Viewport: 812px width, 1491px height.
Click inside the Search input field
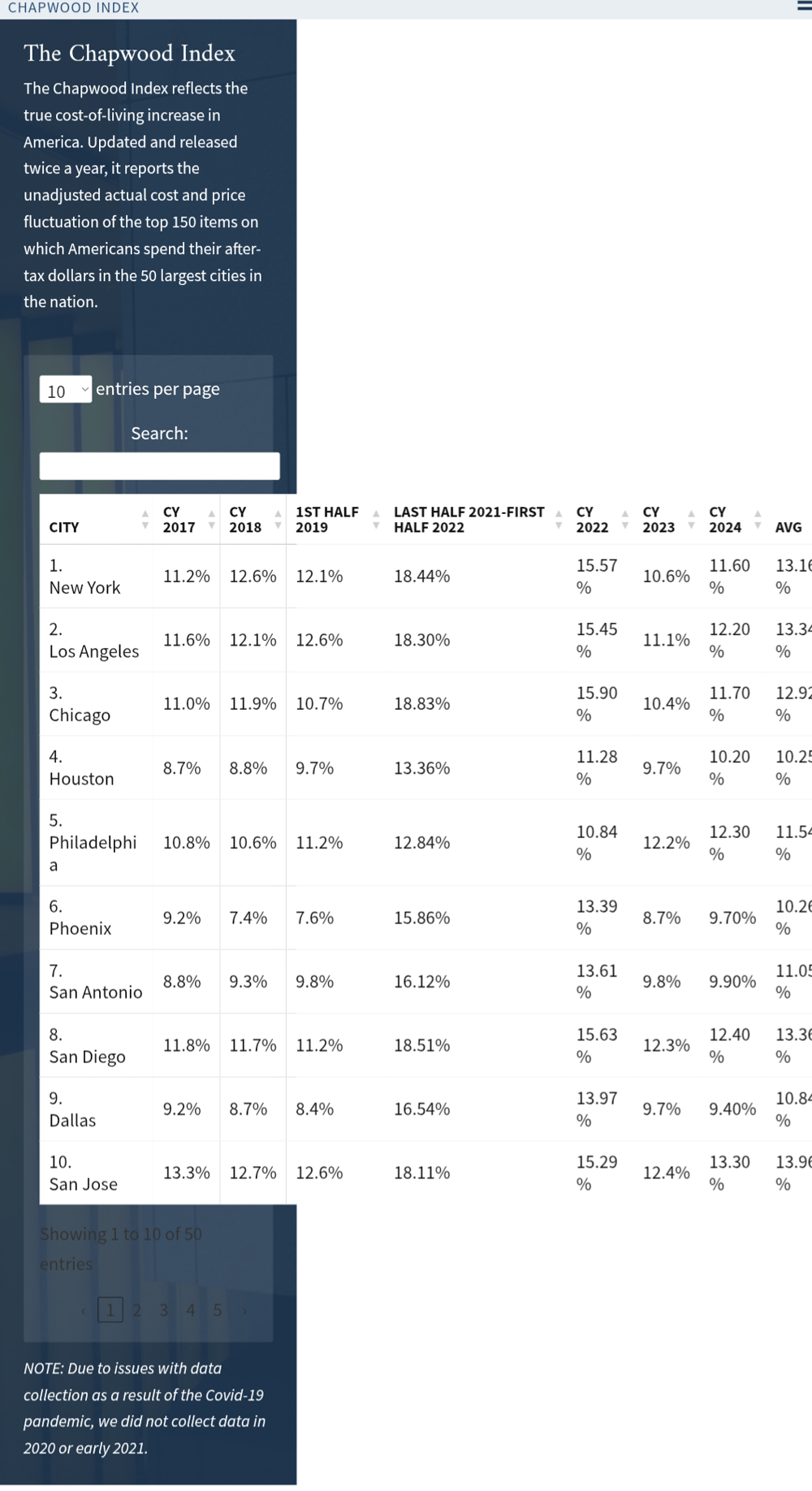[159, 466]
